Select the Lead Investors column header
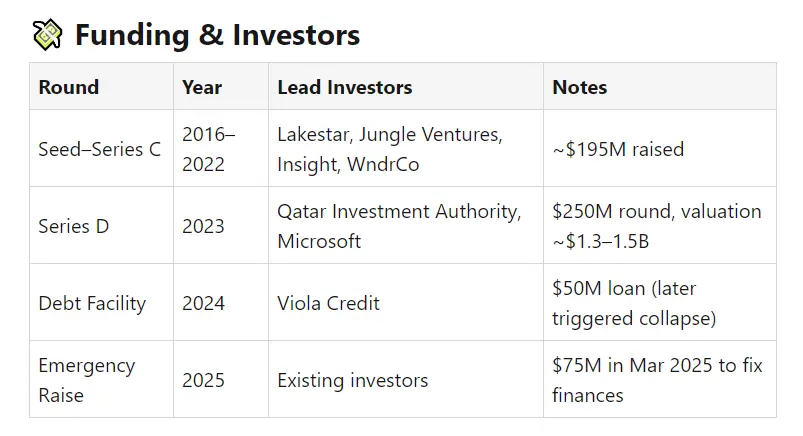803x436 pixels. coord(345,87)
